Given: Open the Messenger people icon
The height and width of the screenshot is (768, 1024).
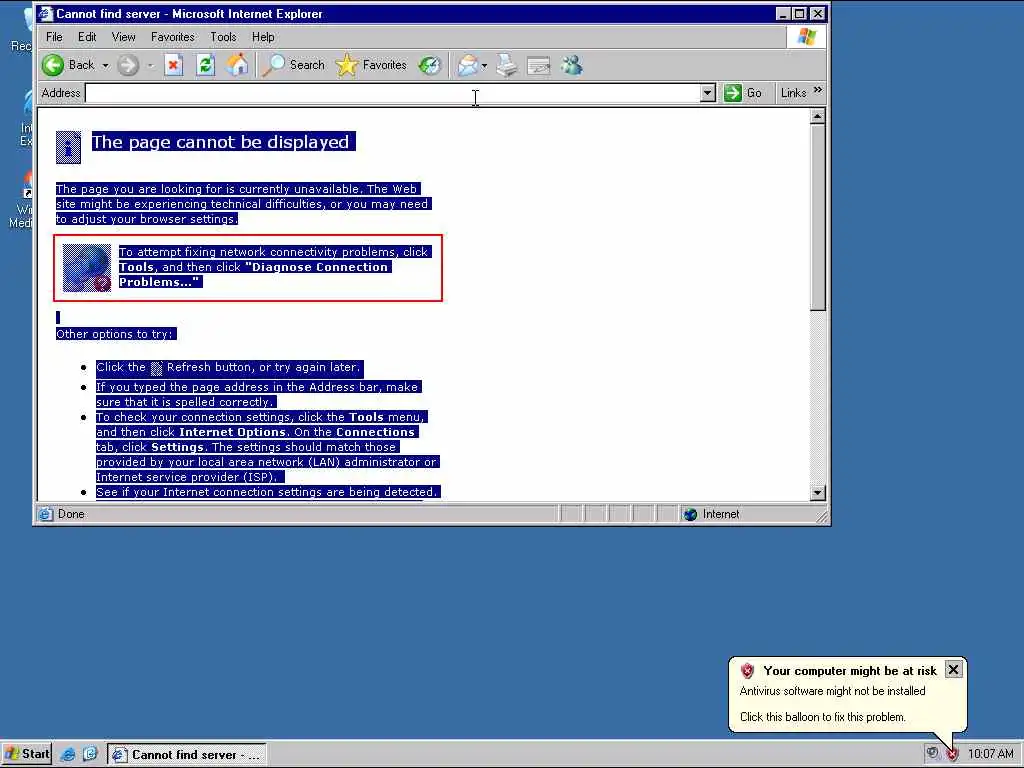Looking at the screenshot, I should pos(571,65).
